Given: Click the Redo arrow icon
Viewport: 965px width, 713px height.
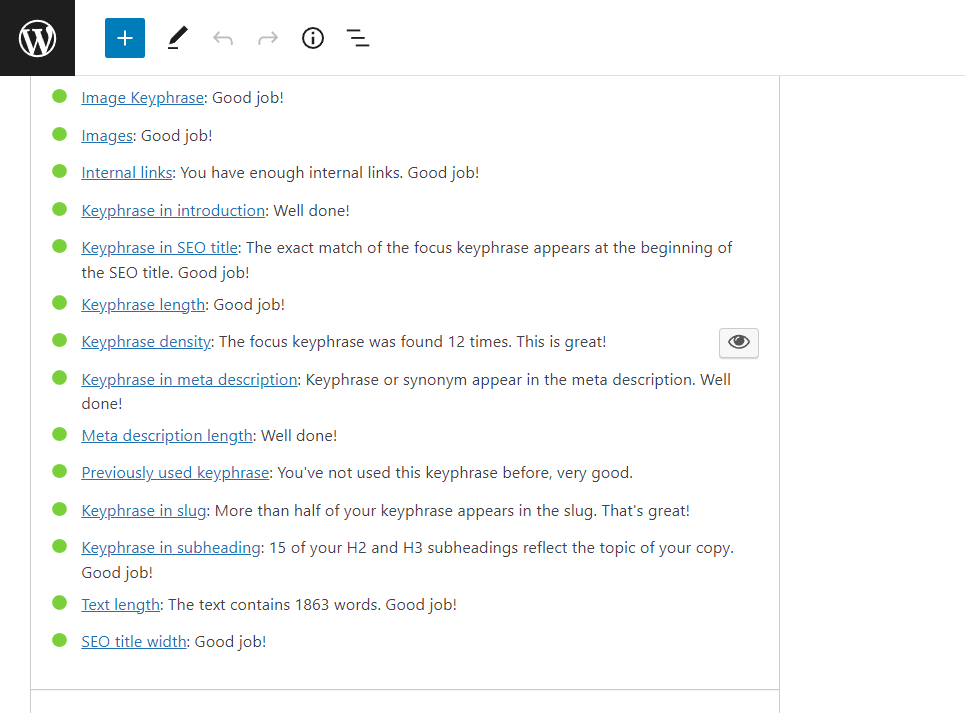Looking at the screenshot, I should click(x=267, y=38).
